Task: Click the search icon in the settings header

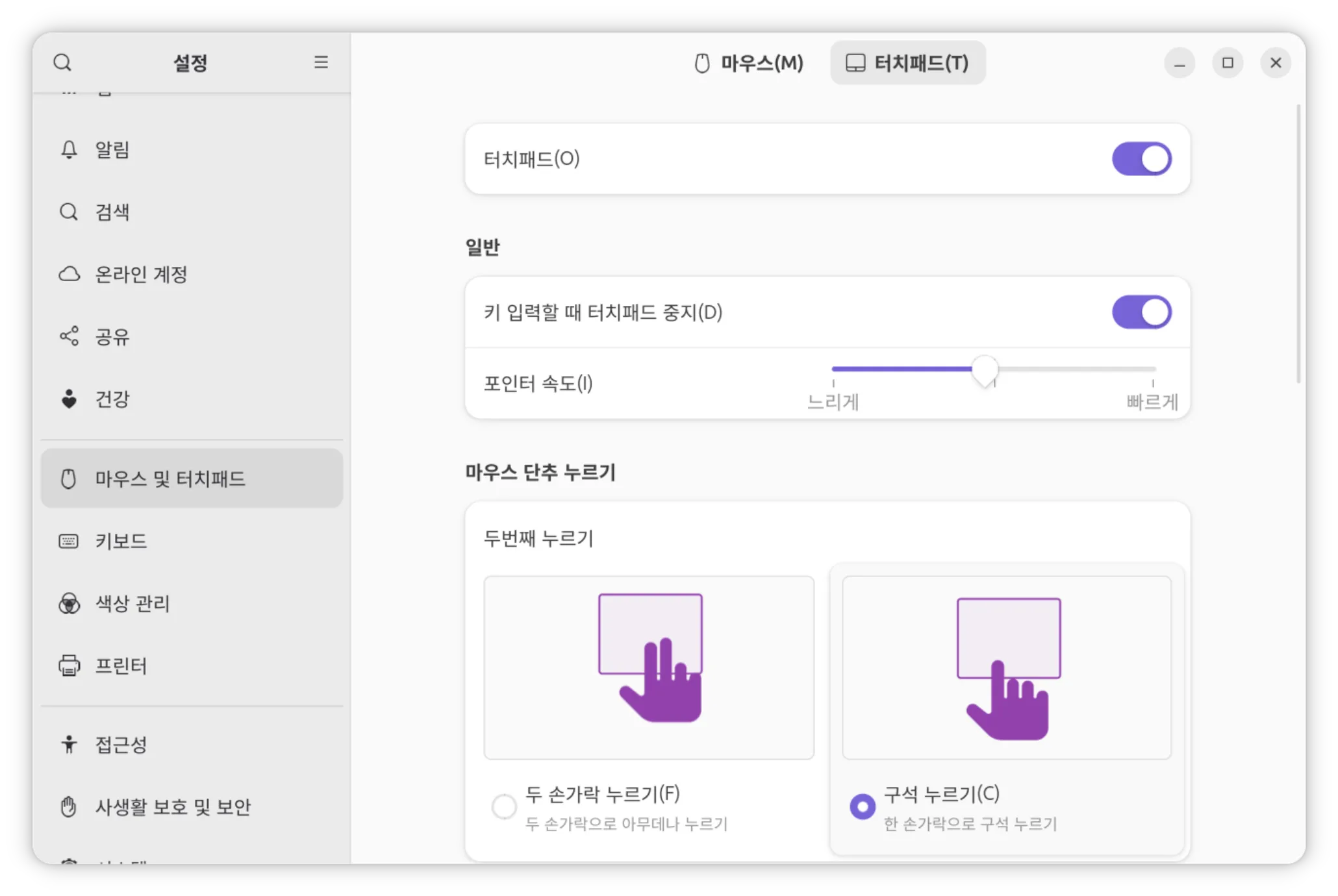Action: click(62, 62)
